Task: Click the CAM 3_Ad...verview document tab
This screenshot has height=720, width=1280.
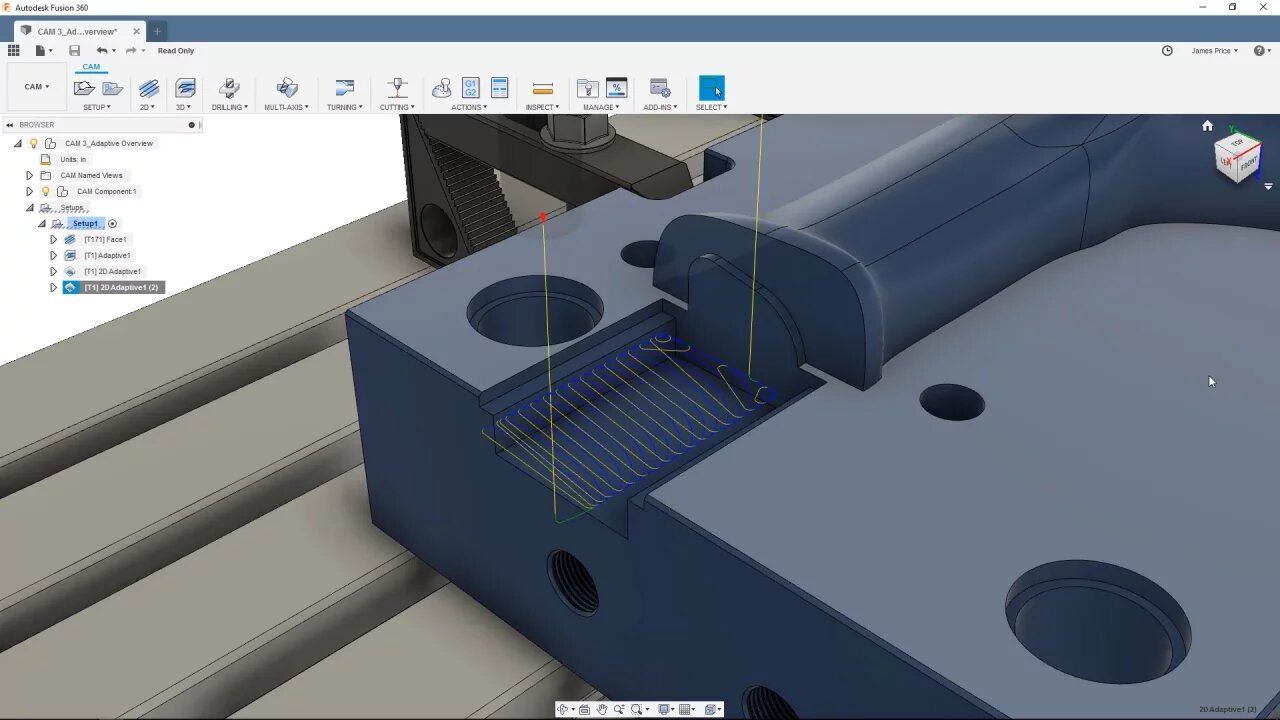Action: (80, 30)
